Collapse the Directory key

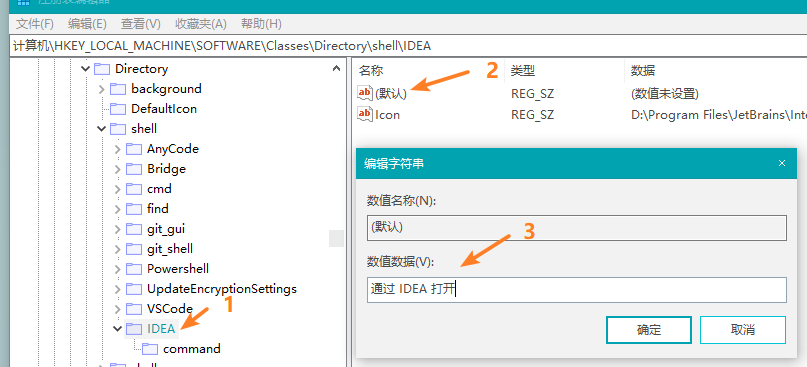pos(85,68)
